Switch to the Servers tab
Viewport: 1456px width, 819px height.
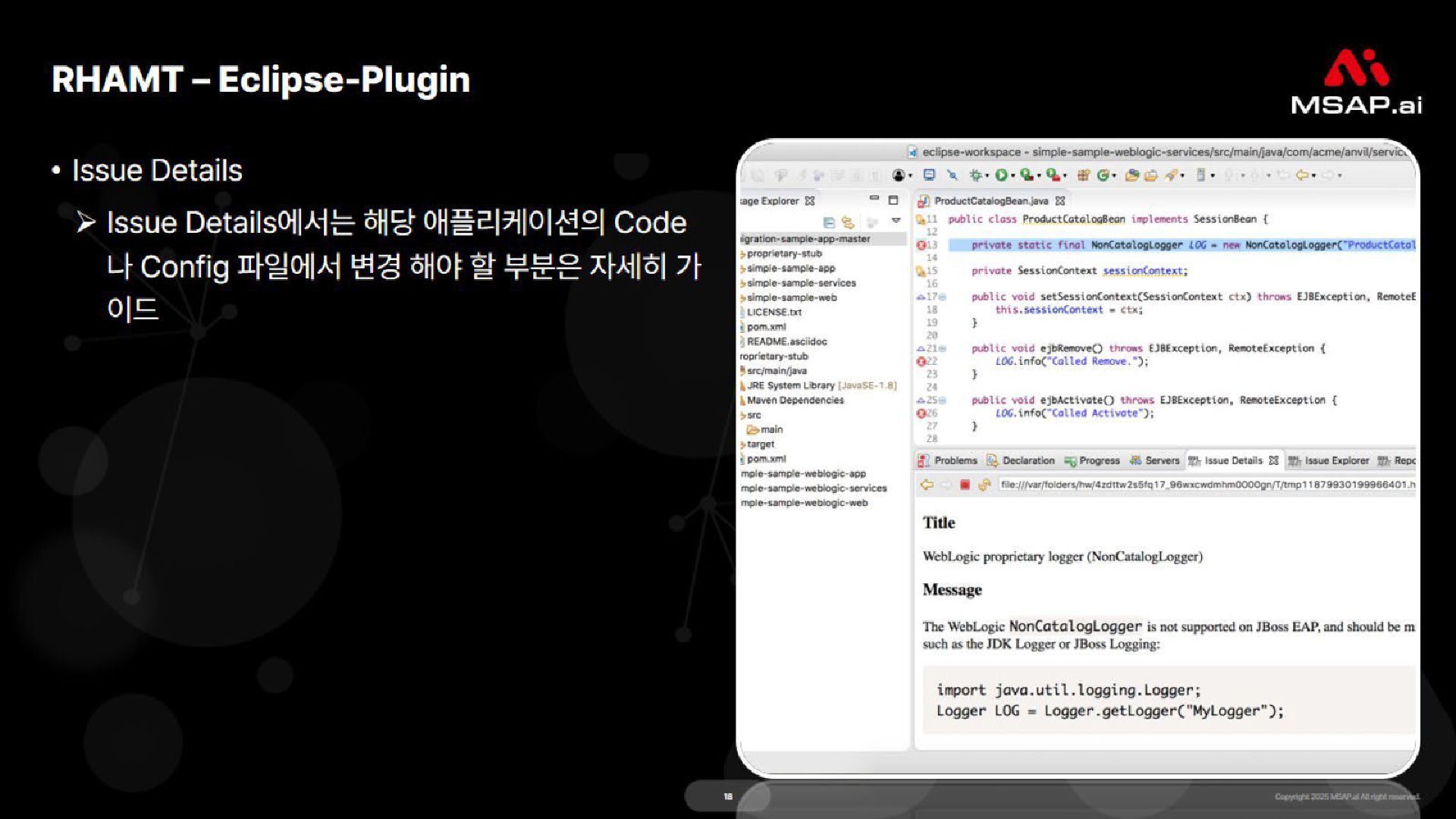(x=1154, y=460)
